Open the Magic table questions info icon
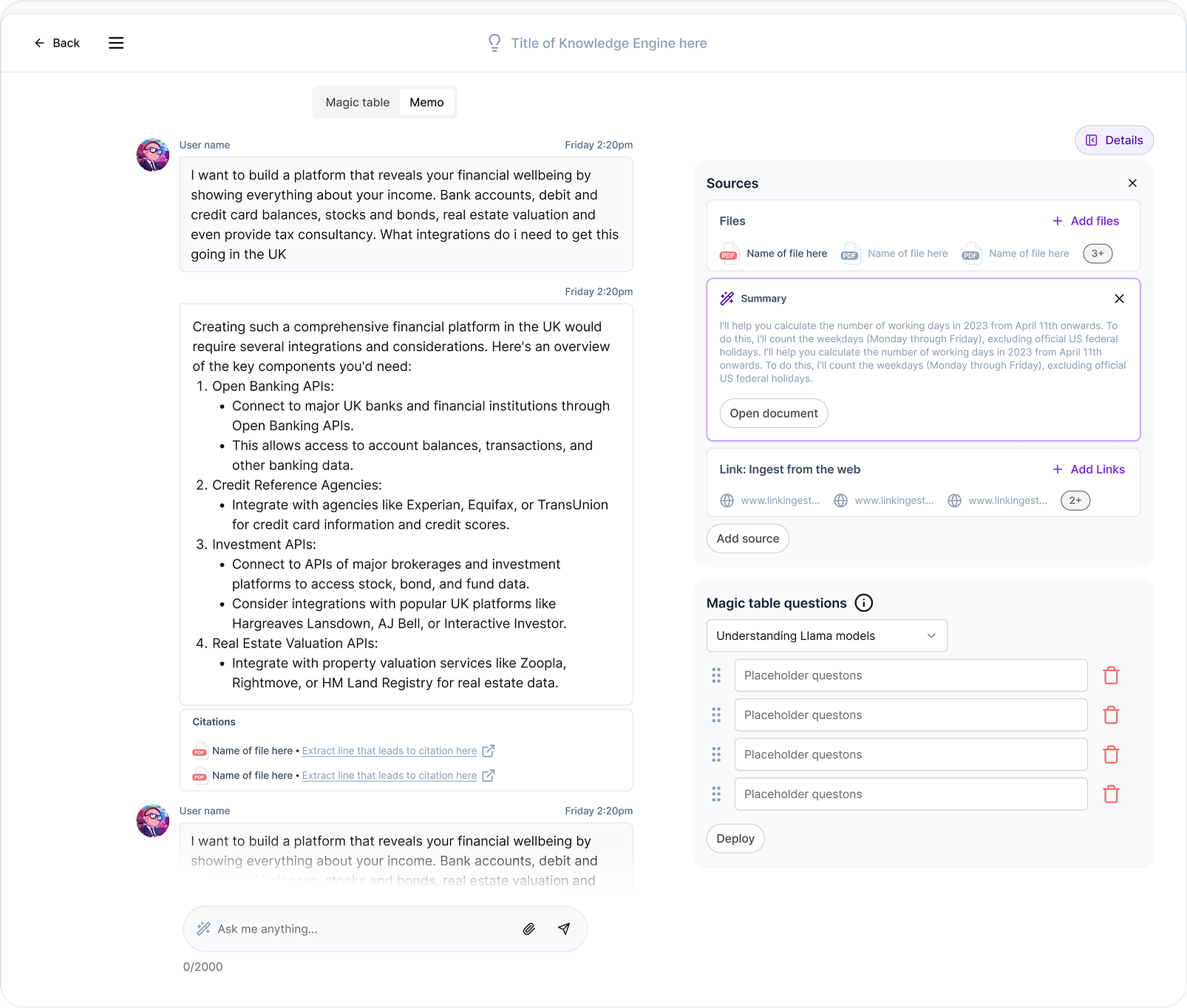This screenshot has width=1187, height=1008. pos(864,603)
